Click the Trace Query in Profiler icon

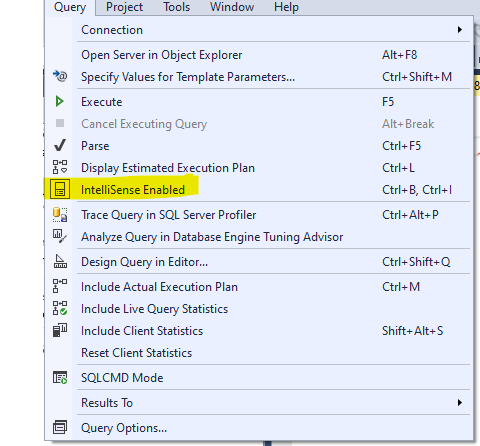[60, 214]
